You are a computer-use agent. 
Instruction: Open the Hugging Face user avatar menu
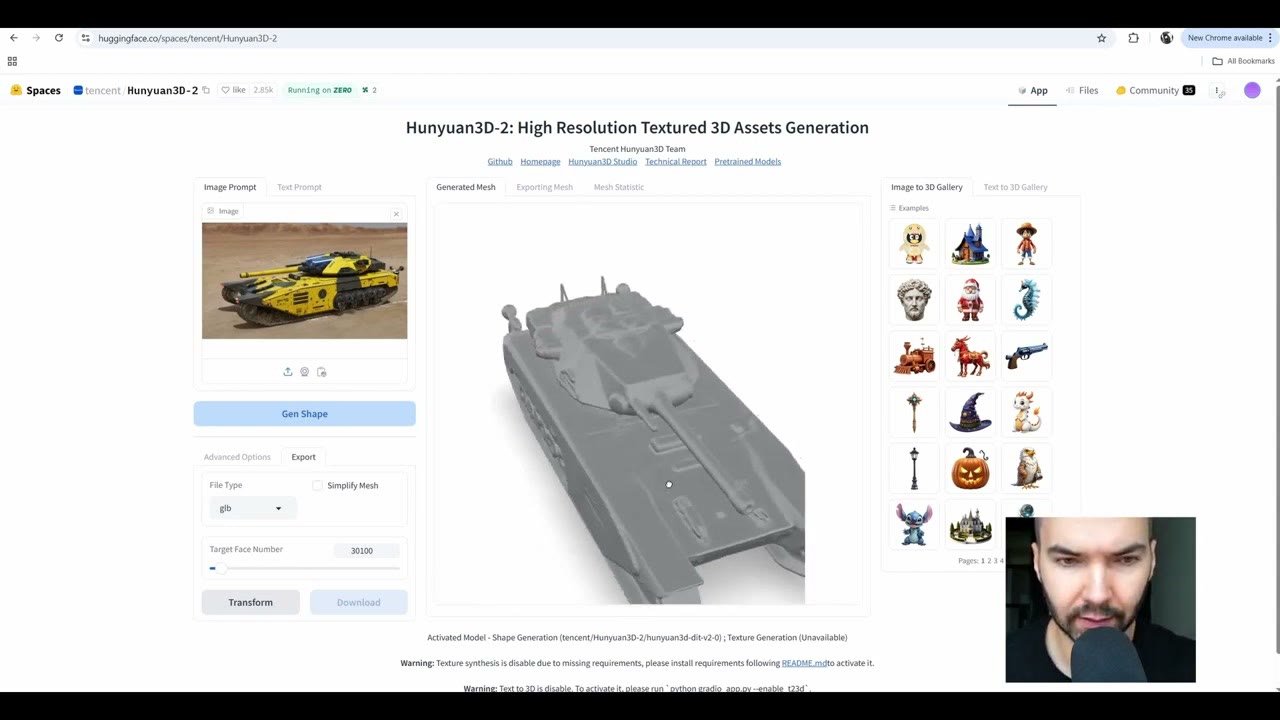[x=1252, y=90]
